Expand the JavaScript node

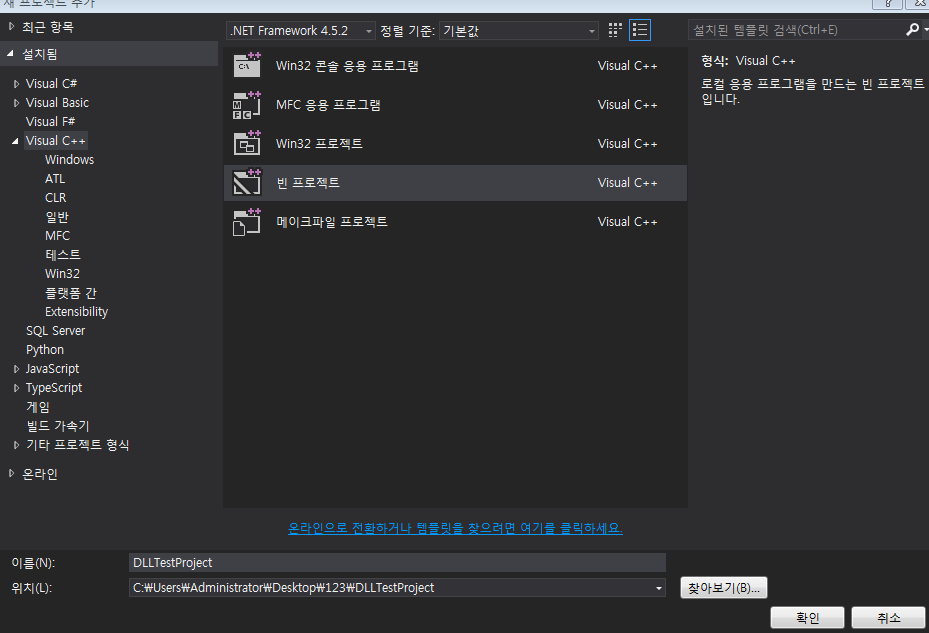(16, 369)
